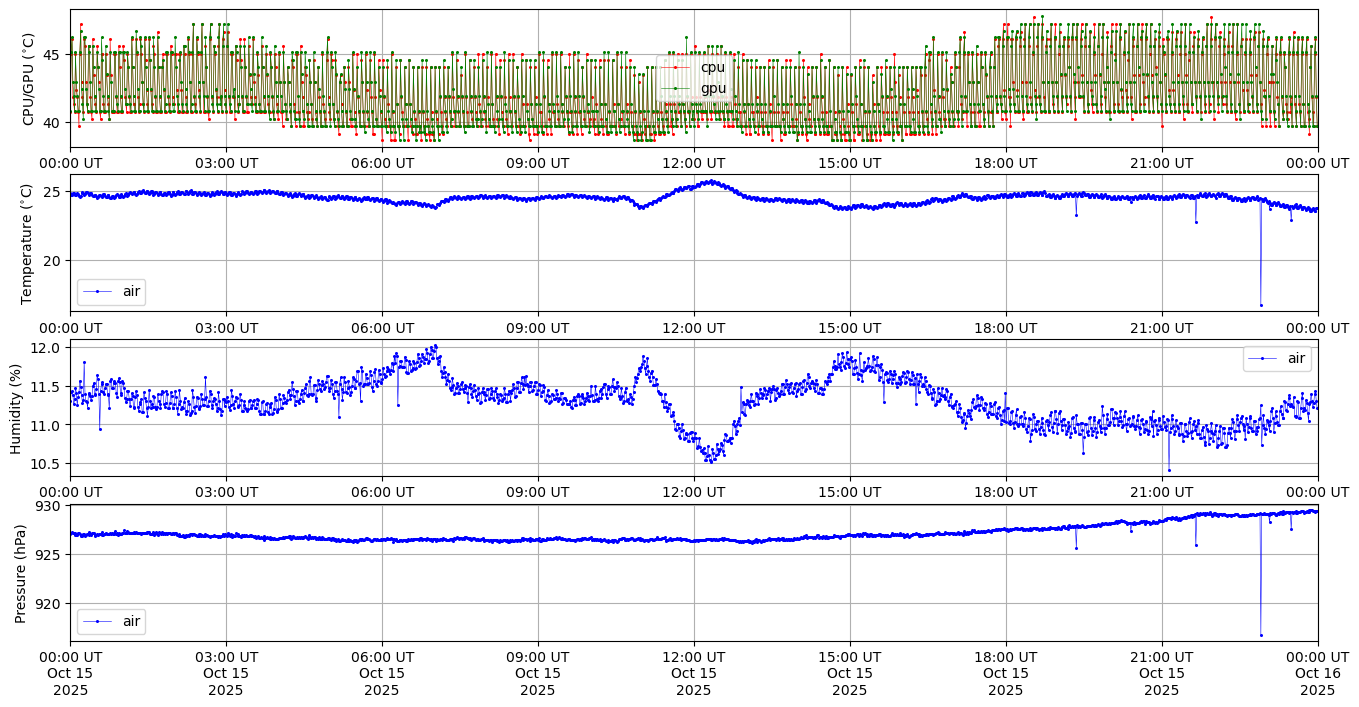
Task: Select the air legend marker in Temperature plot
Action: [x=97, y=292]
